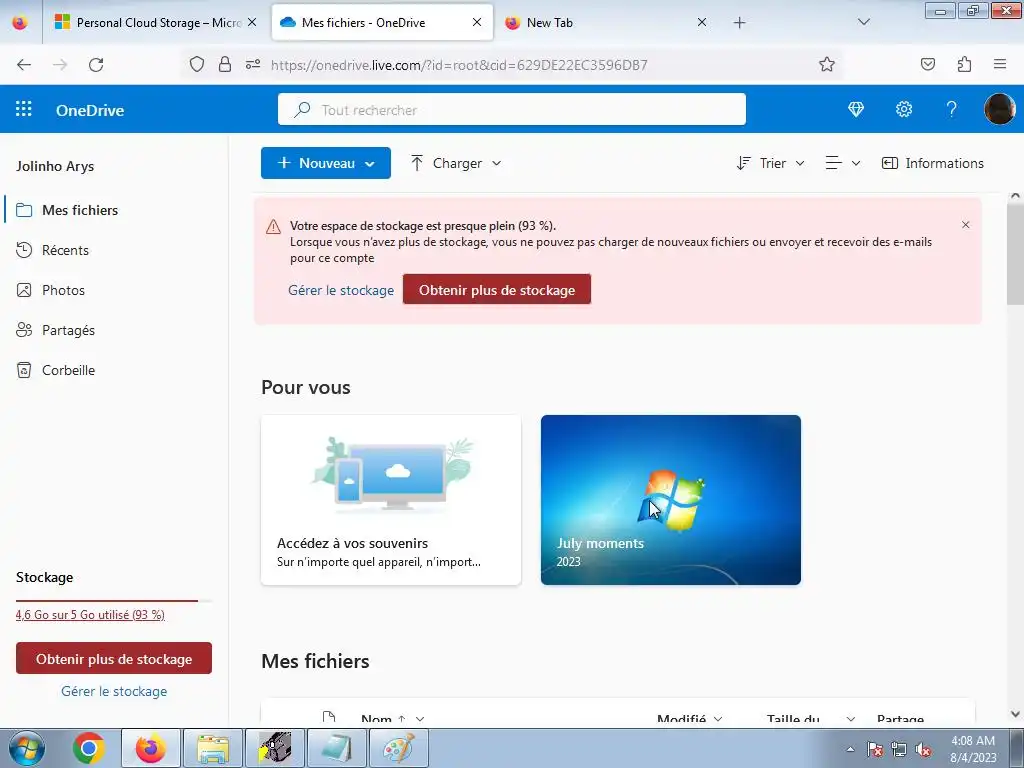The width and height of the screenshot is (1024, 768).
Task: Open Firefox View icon at left of tab strip
Action: coord(20,22)
